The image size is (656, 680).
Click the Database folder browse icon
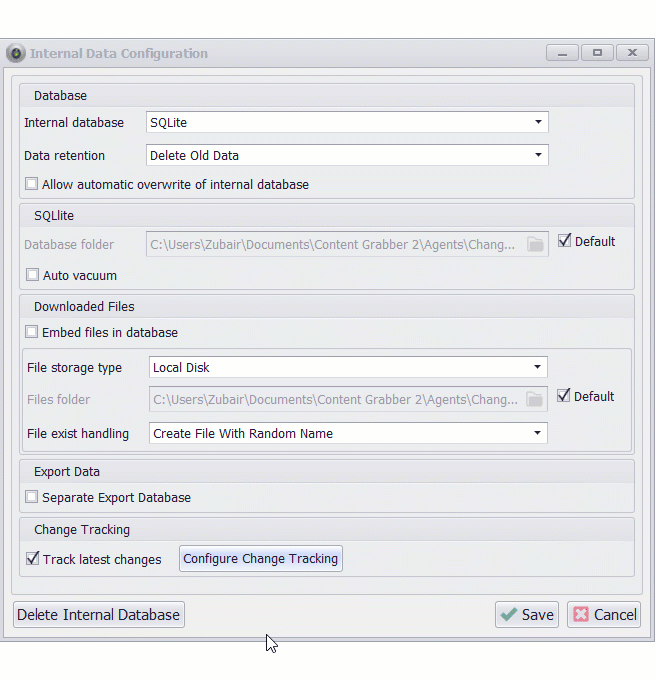[x=535, y=244]
